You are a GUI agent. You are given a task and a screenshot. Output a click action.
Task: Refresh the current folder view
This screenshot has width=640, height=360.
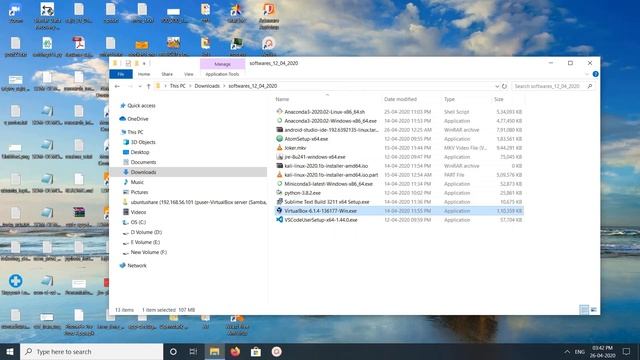504,86
